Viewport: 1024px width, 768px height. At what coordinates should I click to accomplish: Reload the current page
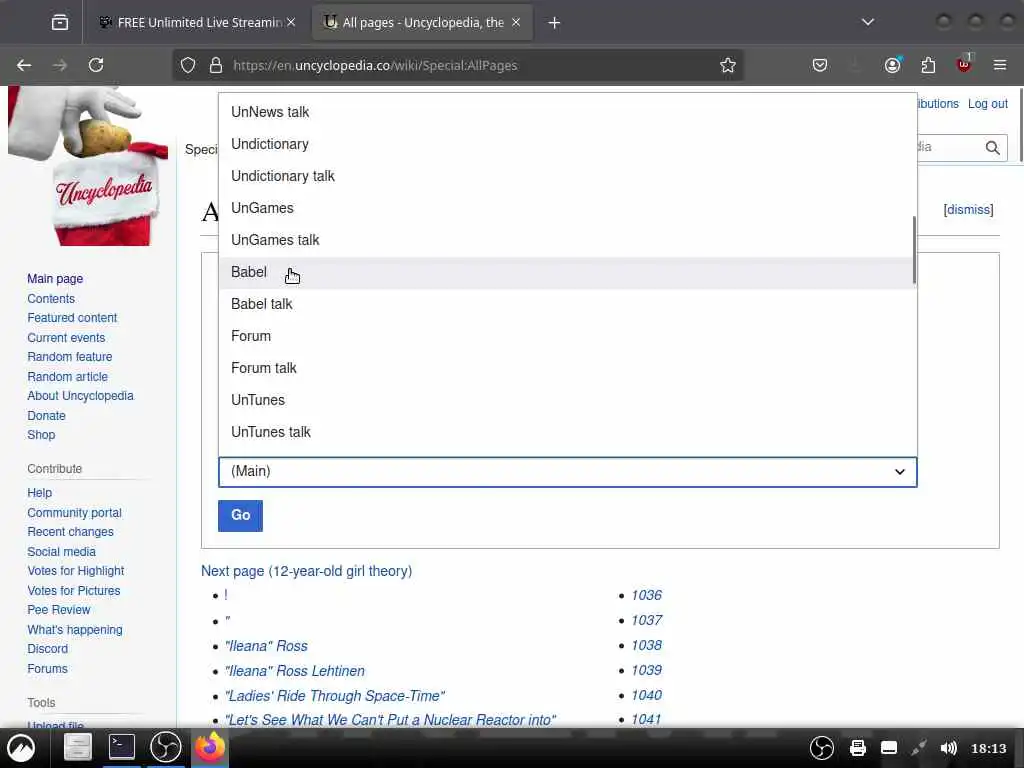click(96, 65)
